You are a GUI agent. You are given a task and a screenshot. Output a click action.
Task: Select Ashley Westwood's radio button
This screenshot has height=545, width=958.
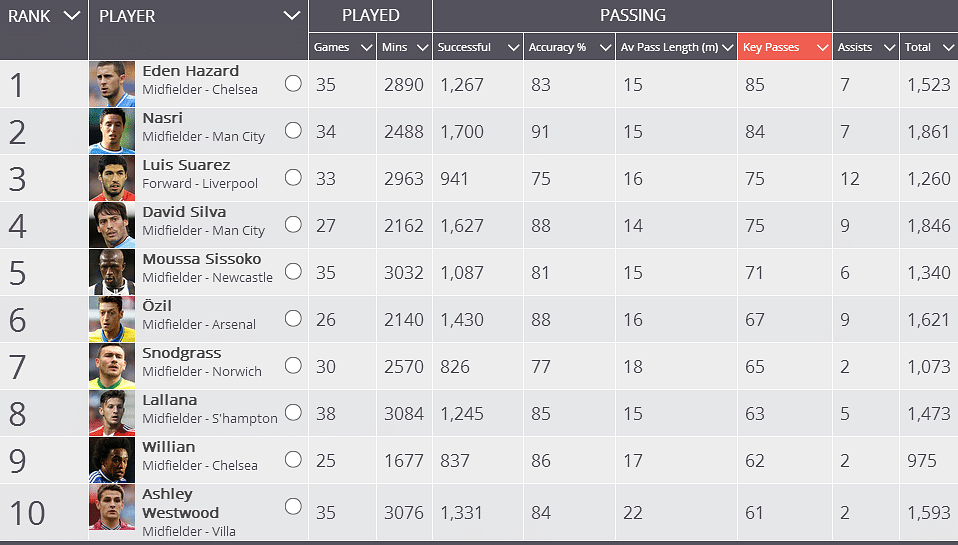[x=293, y=506]
